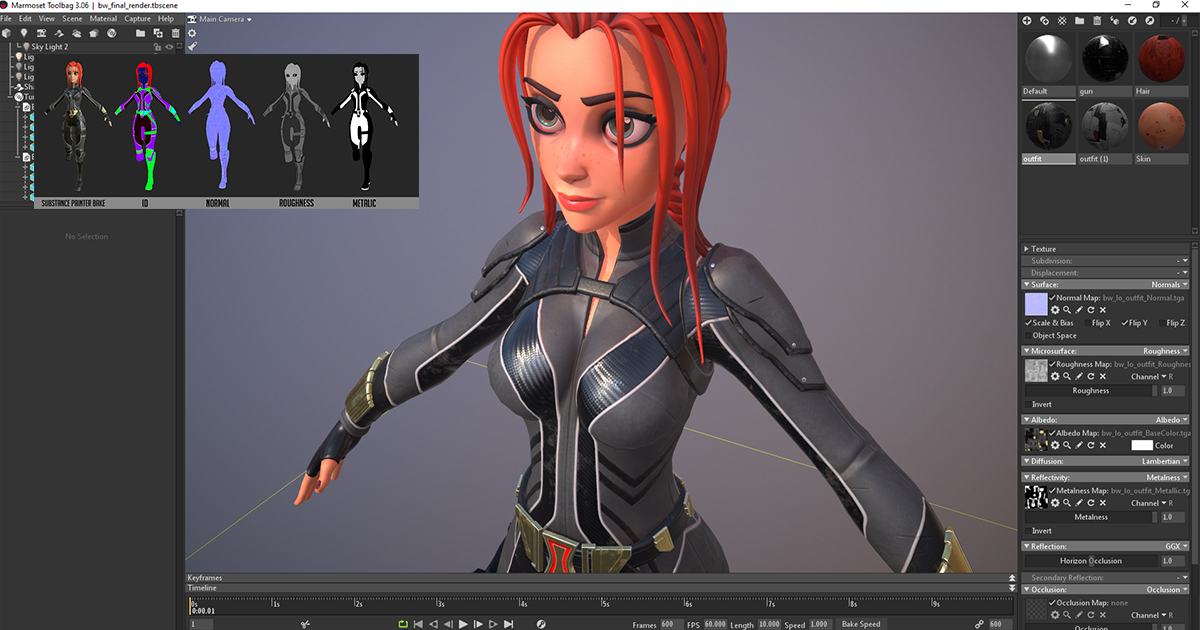The height and width of the screenshot is (630, 1200).
Task: Click checkered sphere material icon
Action: [x=1062, y=20]
